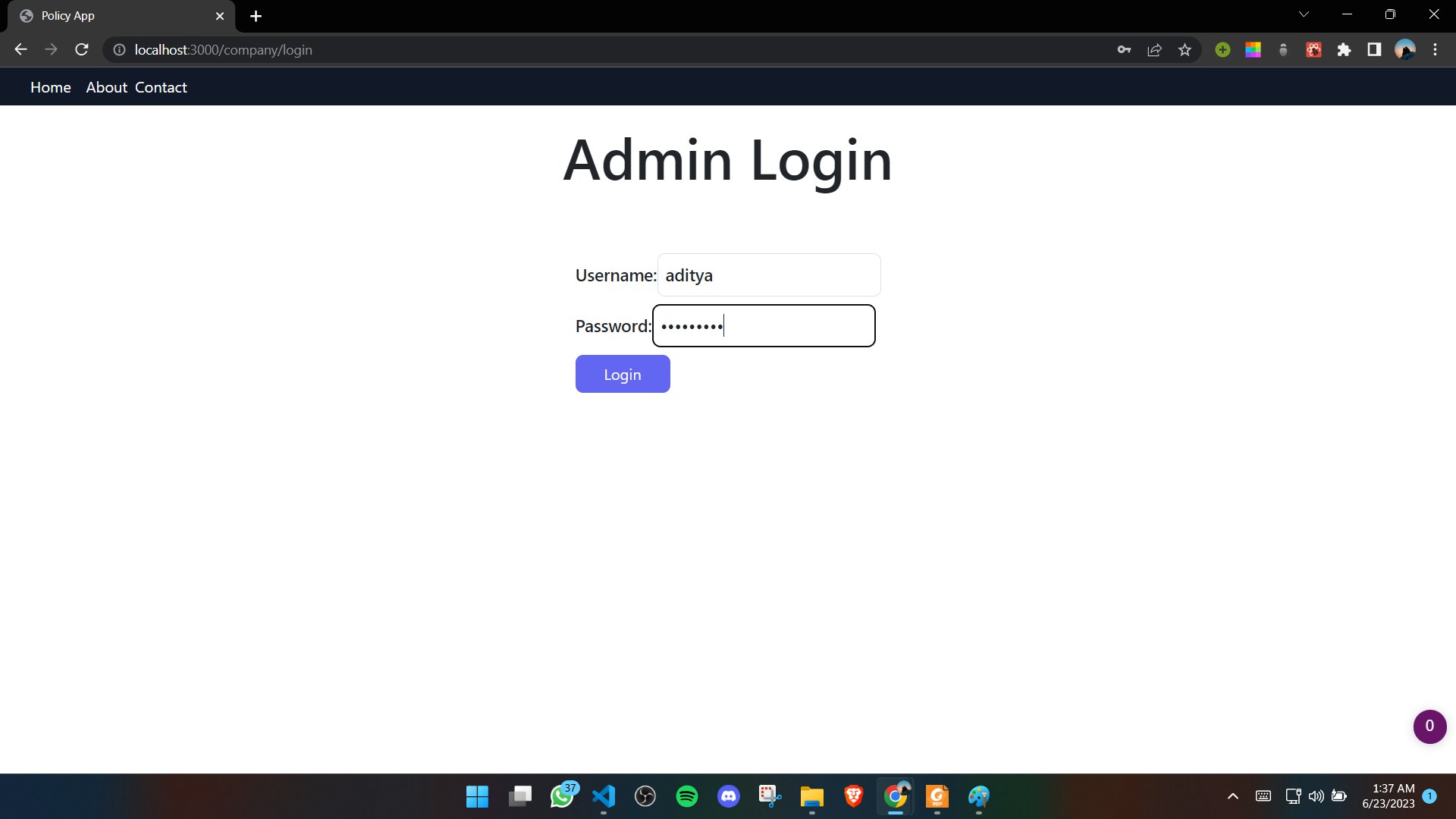
Task: Reload the Policy App page
Action: pos(81,49)
